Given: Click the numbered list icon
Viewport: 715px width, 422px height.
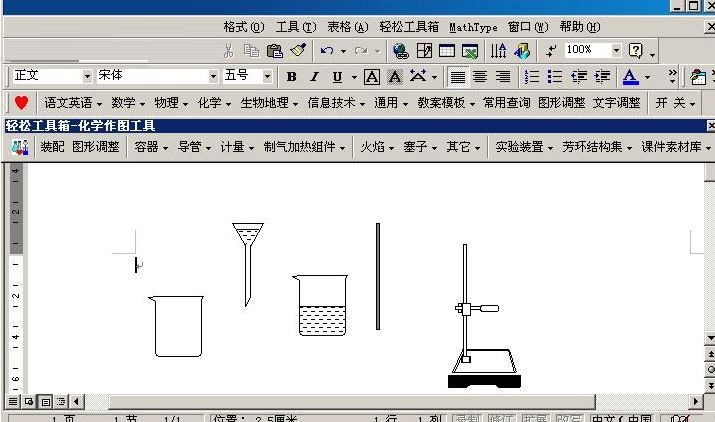Looking at the screenshot, I should [x=531, y=76].
